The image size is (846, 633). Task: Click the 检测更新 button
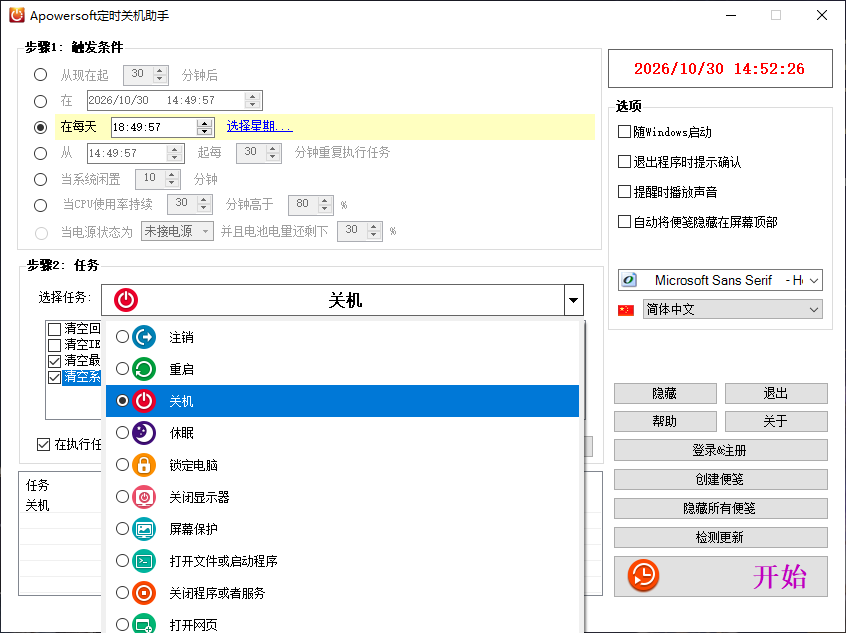(720, 537)
